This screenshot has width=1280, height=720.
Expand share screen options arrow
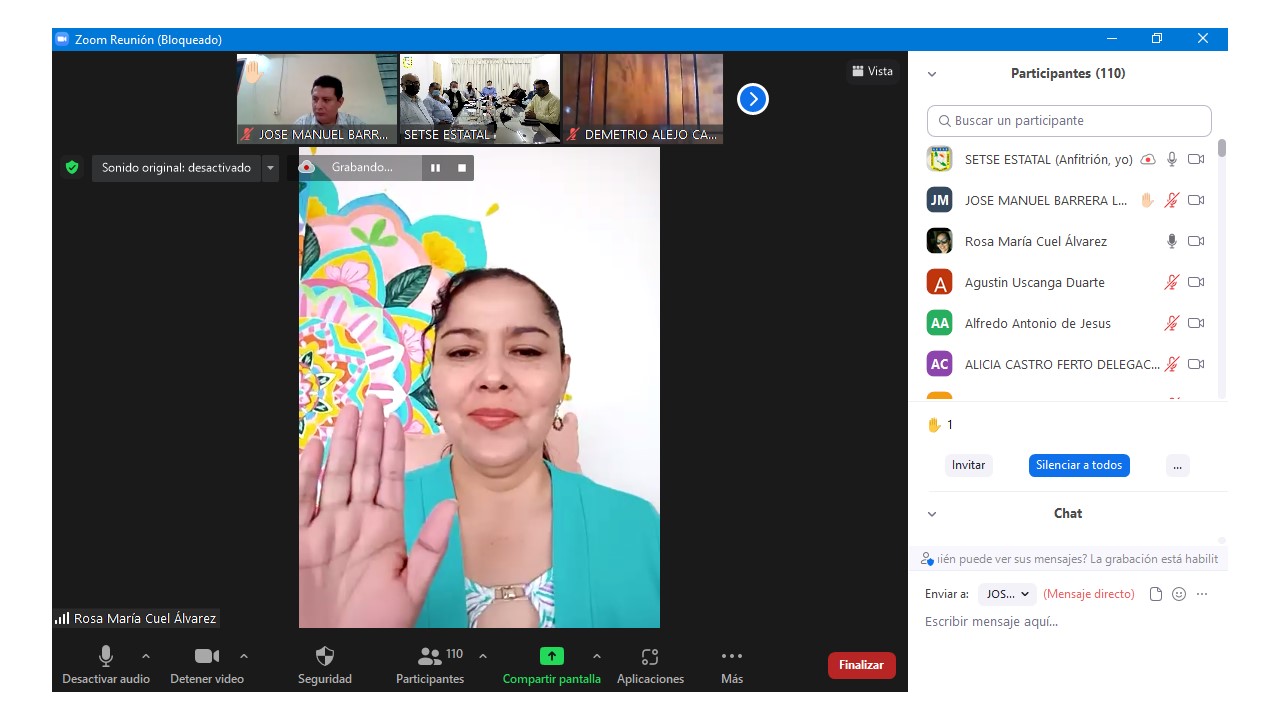pos(597,656)
